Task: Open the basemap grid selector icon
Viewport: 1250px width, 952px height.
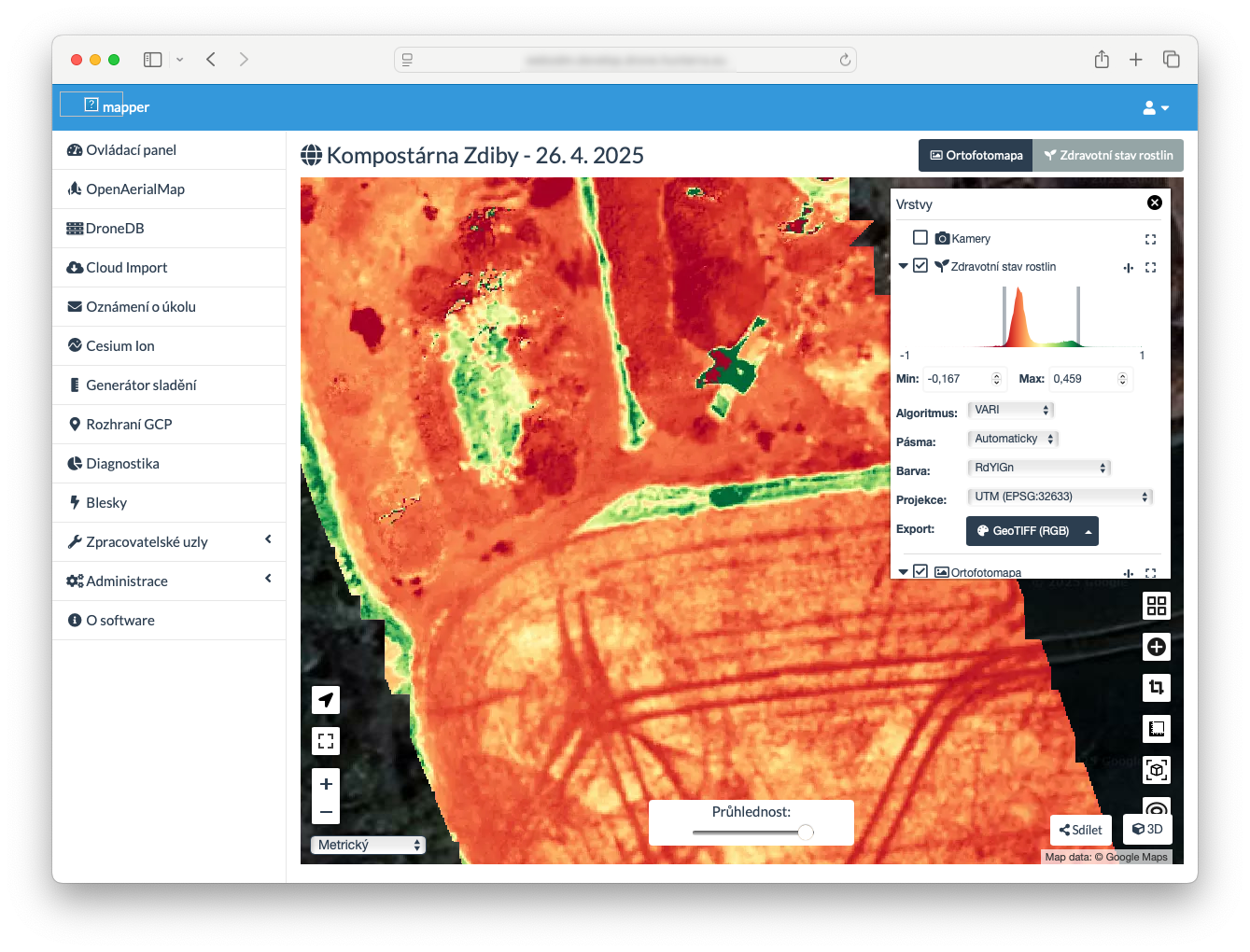Action: click(1156, 606)
